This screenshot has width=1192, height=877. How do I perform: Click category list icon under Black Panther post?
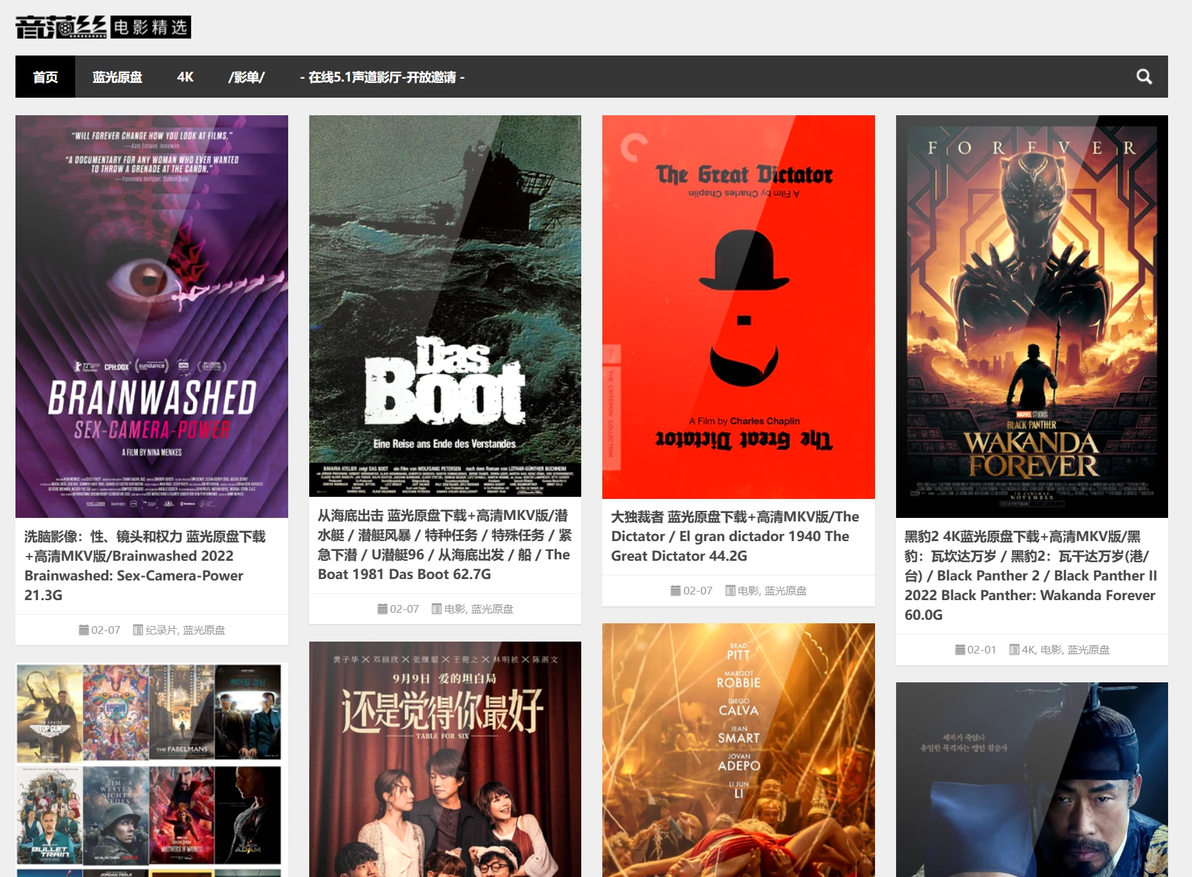1013,650
